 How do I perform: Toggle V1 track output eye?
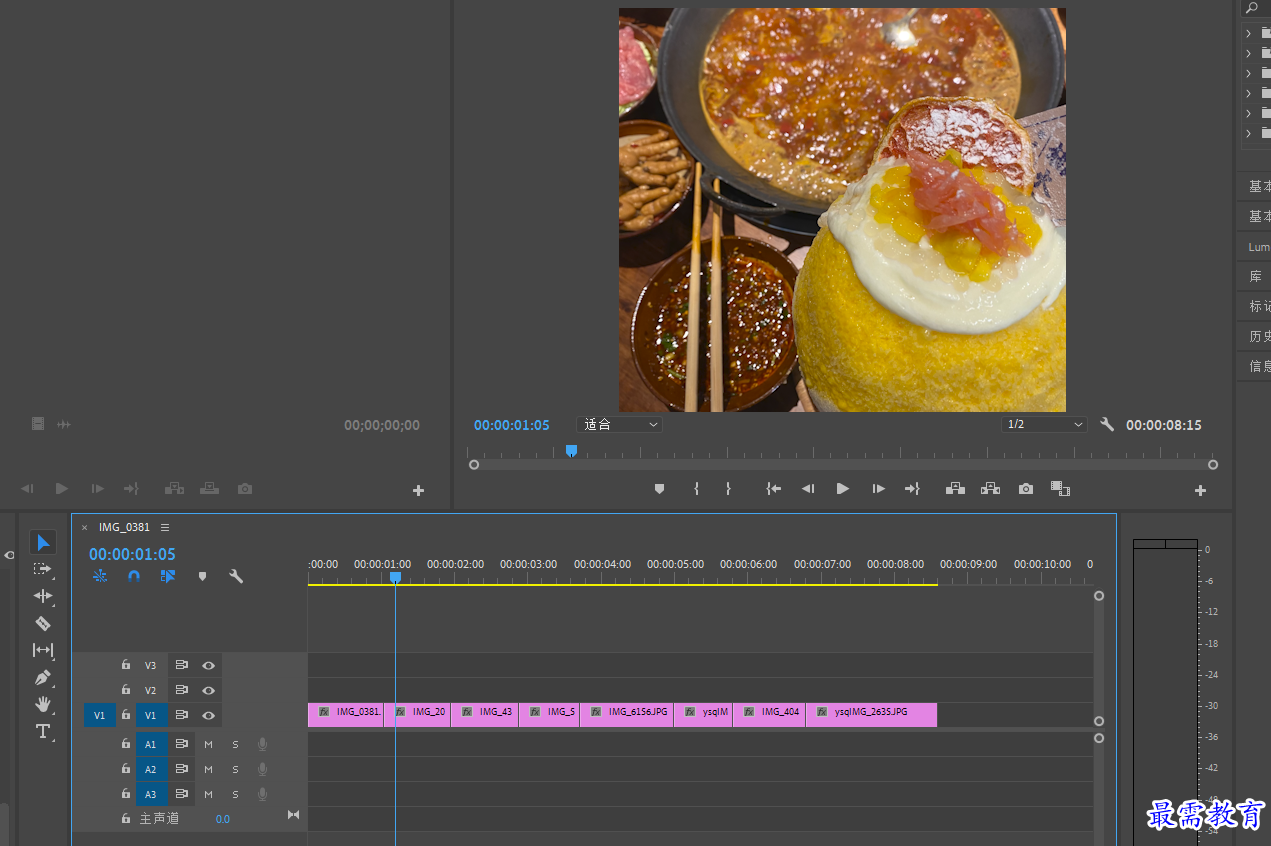tap(208, 715)
